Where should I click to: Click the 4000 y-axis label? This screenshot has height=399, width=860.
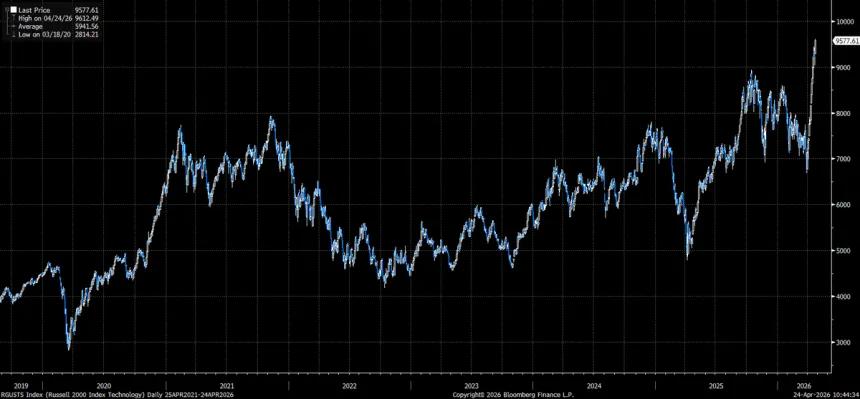coord(842,296)
